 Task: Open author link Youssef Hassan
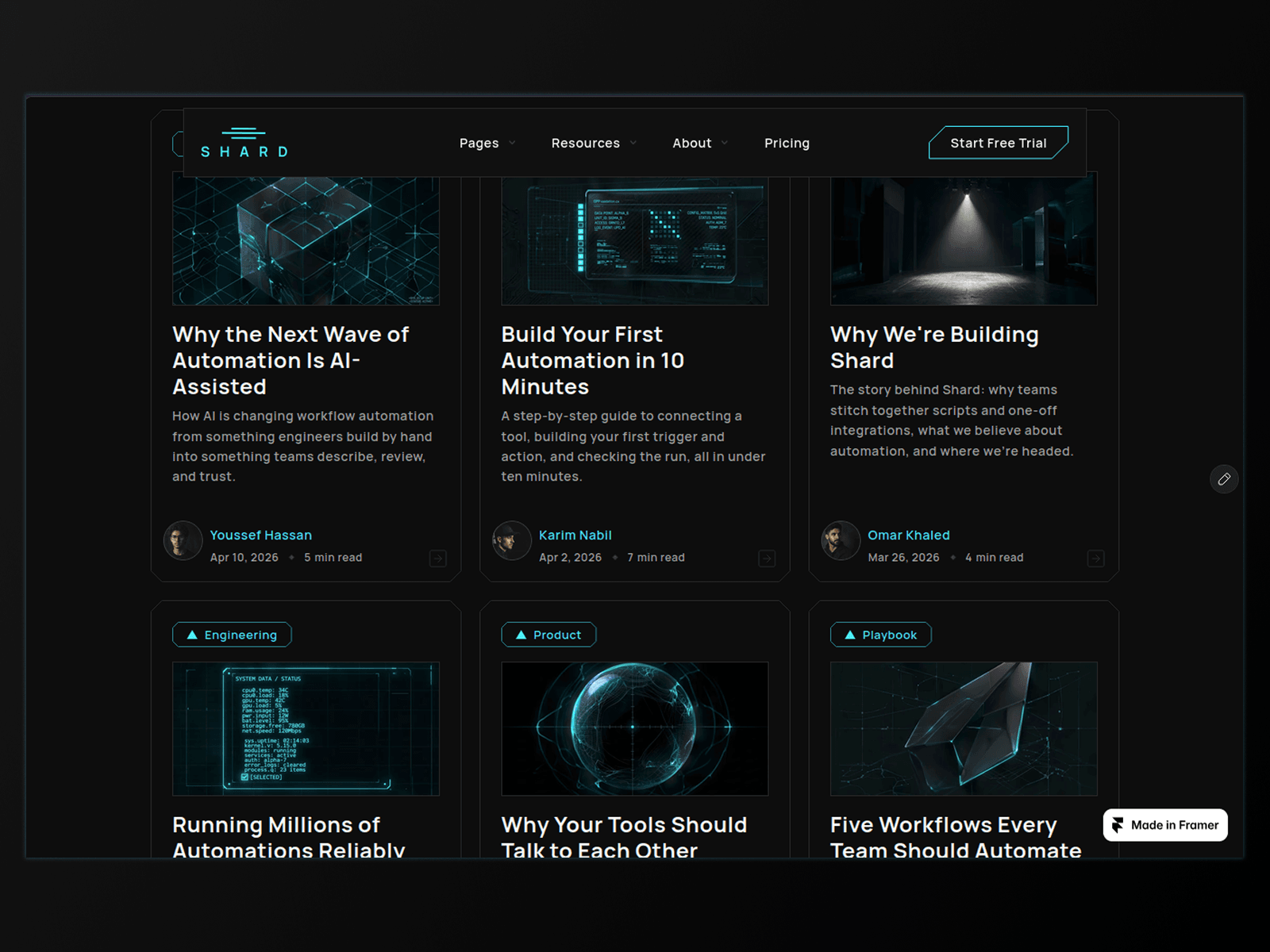(261, 535)
